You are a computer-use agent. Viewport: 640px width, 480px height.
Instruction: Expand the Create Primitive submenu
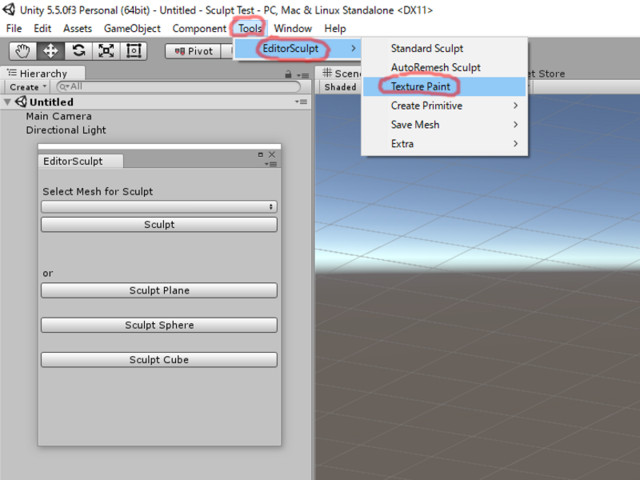point(444,106)
